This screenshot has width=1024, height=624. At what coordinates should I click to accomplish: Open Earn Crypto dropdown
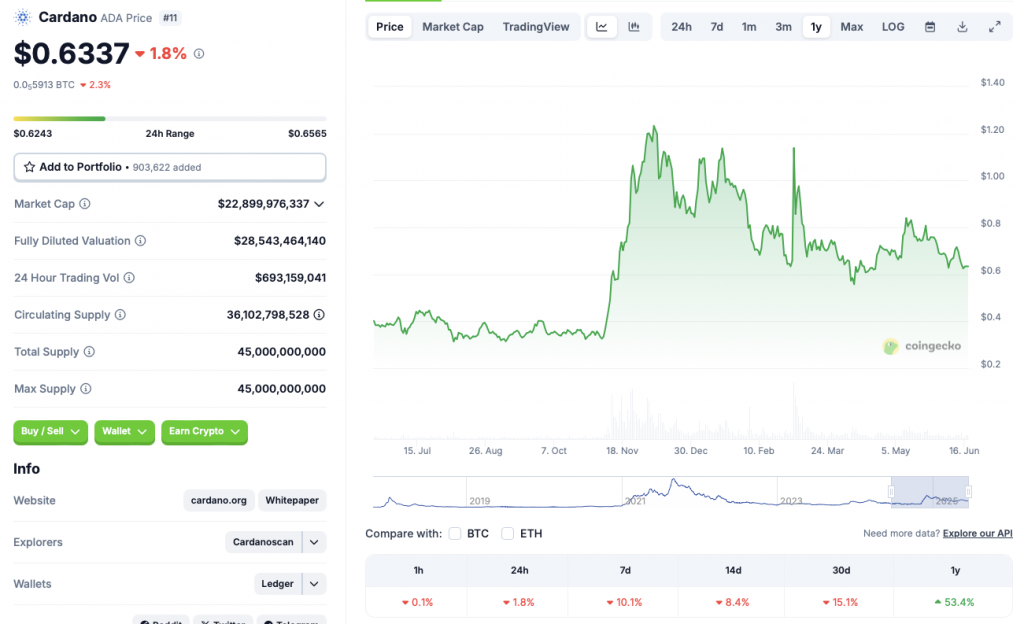click(204, 431)
